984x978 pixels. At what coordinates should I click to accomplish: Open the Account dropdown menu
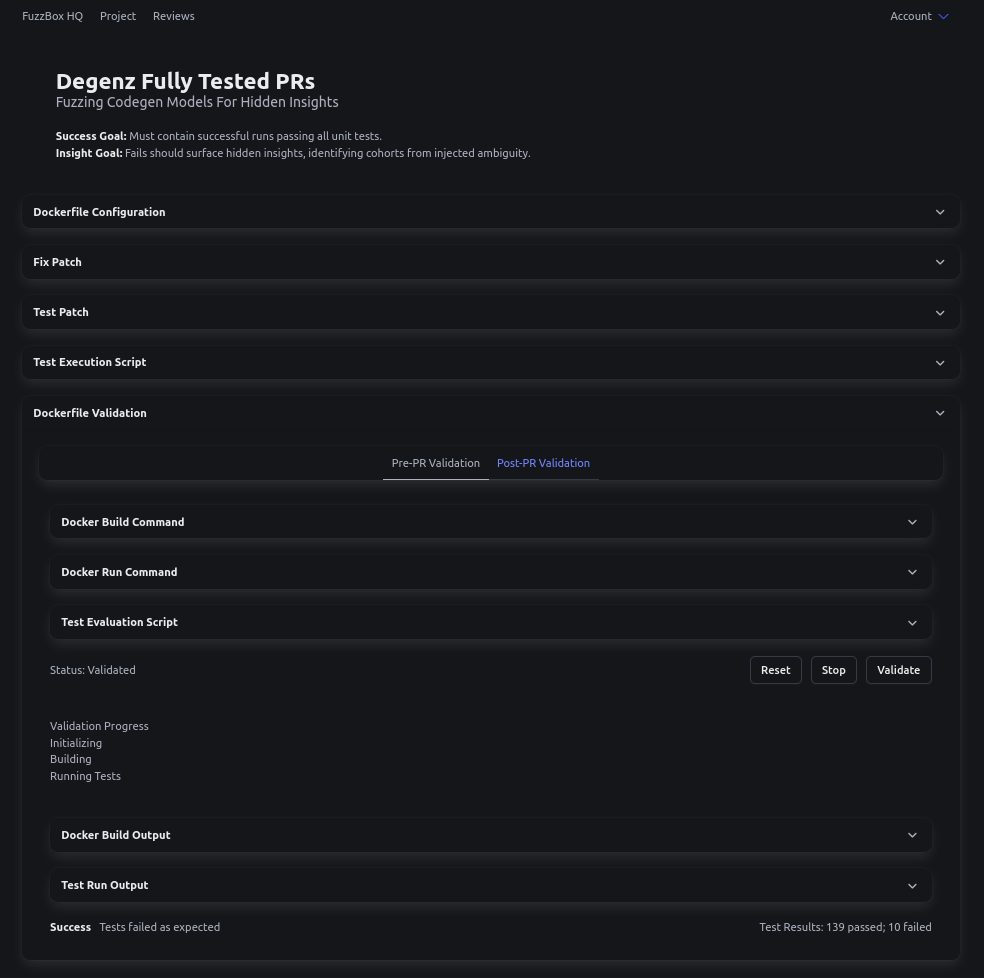click(x=919, y=16)
